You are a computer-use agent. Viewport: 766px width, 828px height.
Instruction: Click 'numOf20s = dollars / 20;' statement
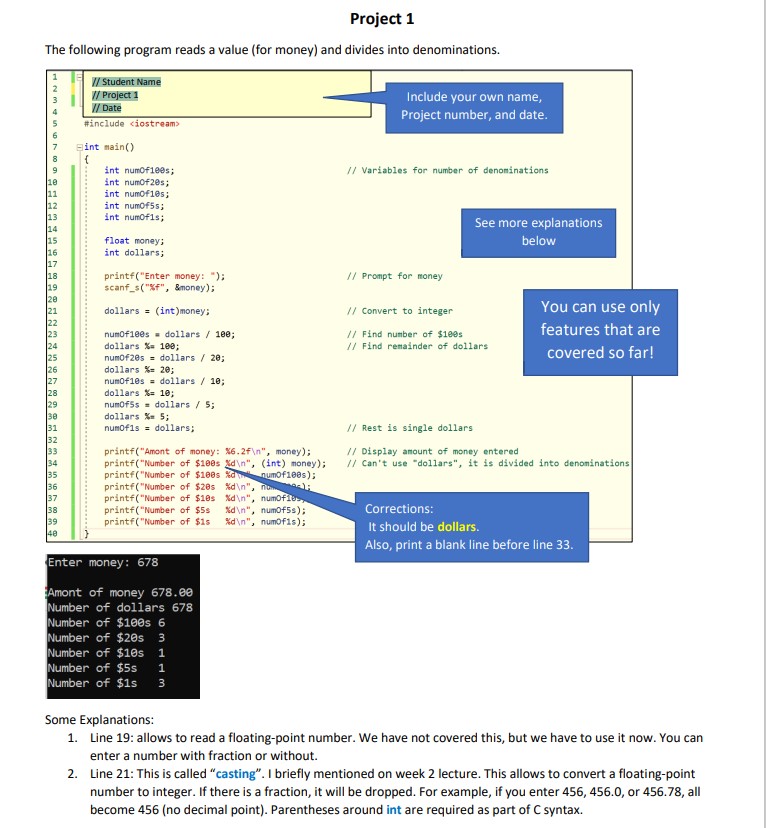click(164, 357)
